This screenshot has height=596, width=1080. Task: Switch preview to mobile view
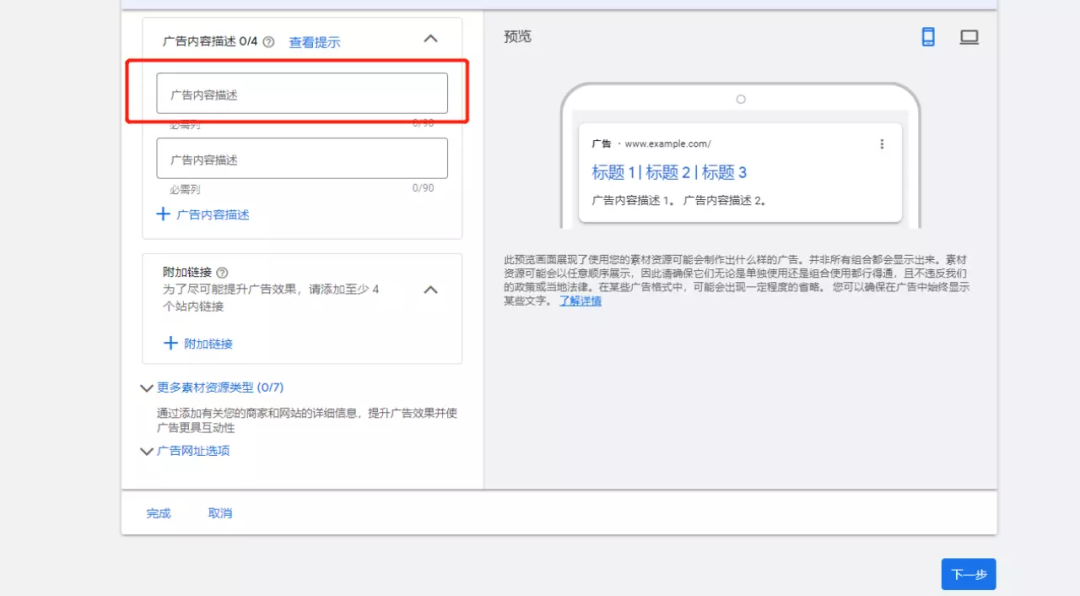[927, 36]
